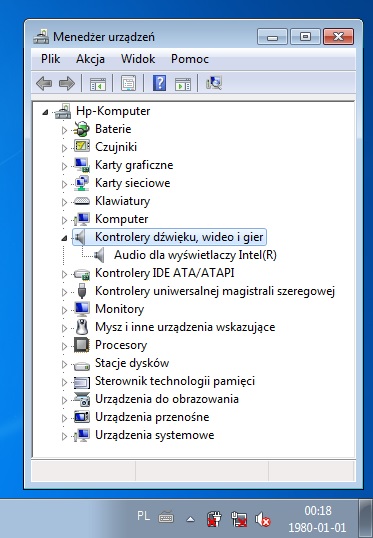Select Mysz i inne urządzenia wskazujące
Screen dimensions: 373x538
(x=185, y=327)
